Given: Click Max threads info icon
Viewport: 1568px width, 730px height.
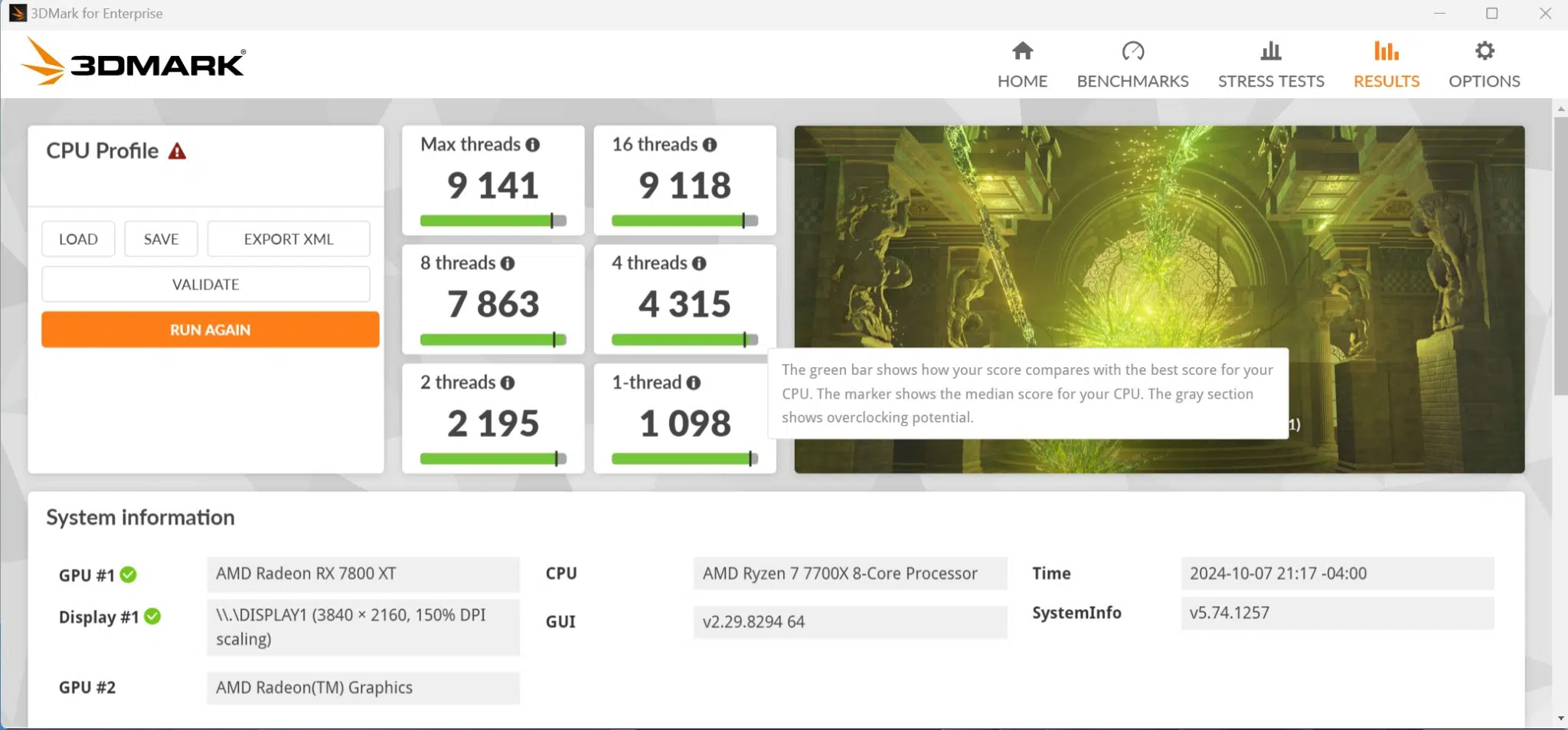Looking at the screenshot, I should [533, 145].
